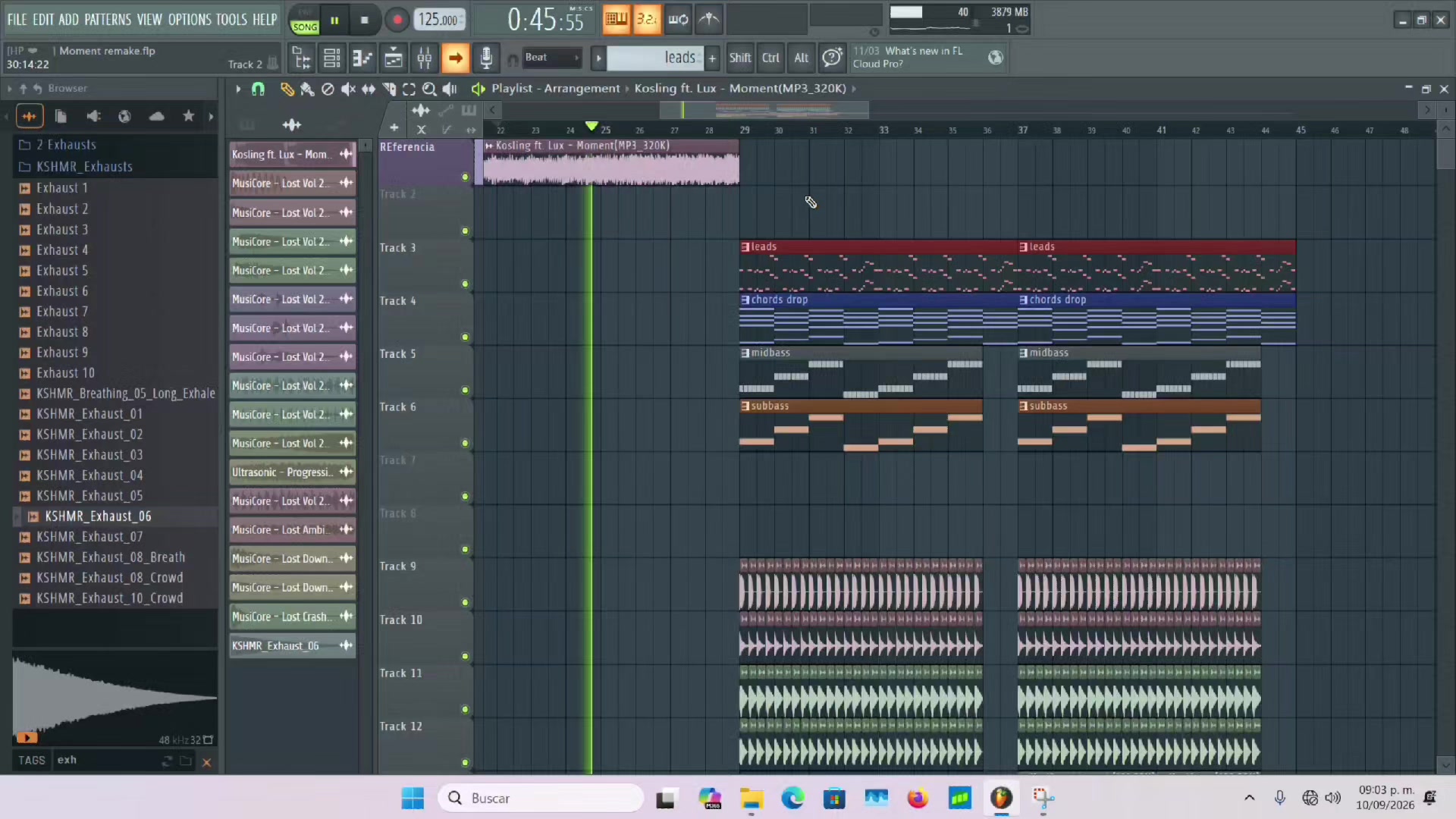Open the FILE menu
The image size is (1456, 819).
pyautogui.click(x=17, y=20)
